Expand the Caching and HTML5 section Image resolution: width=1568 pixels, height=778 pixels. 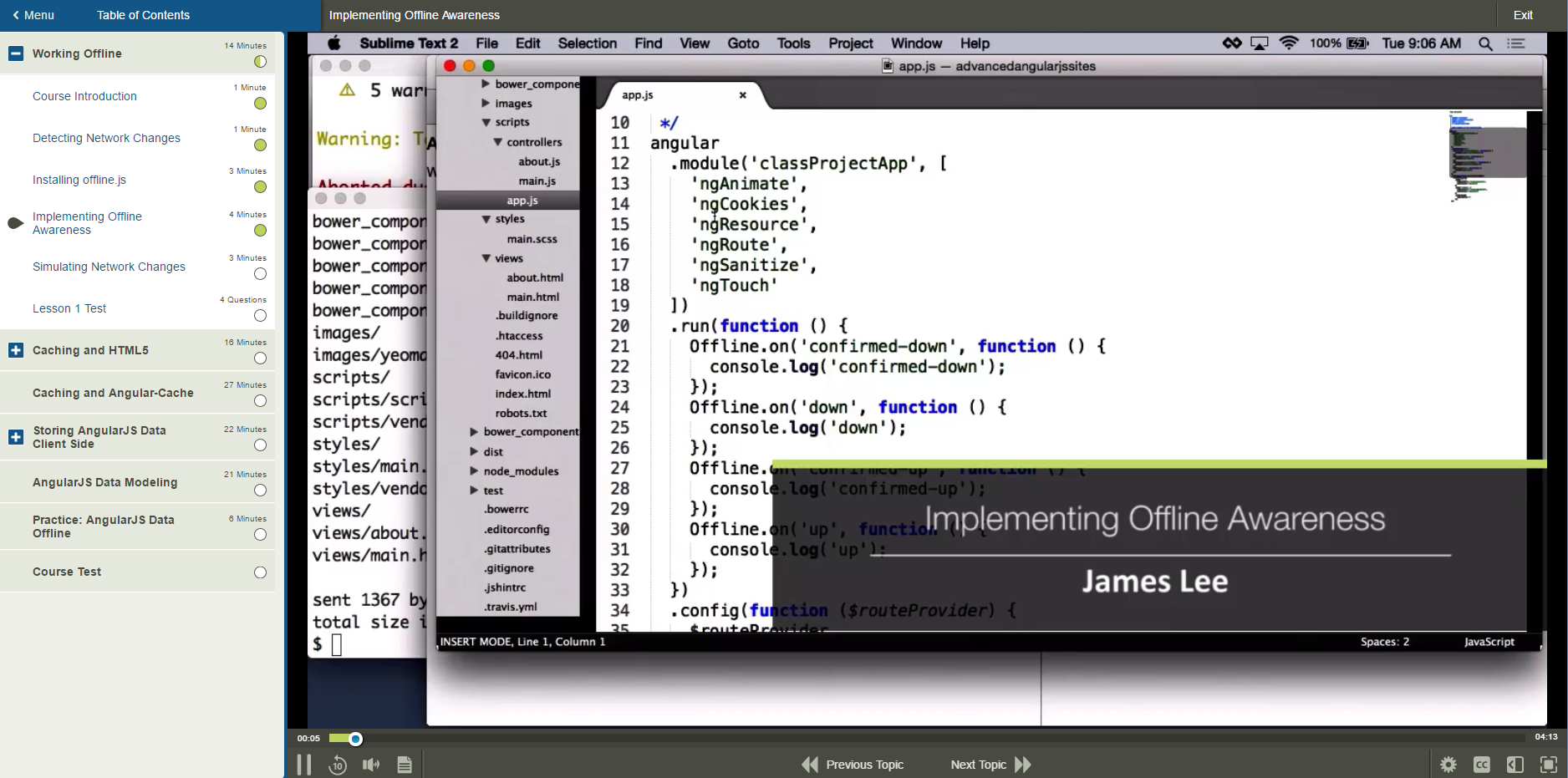pyautogui.click(x=16, y=350)
